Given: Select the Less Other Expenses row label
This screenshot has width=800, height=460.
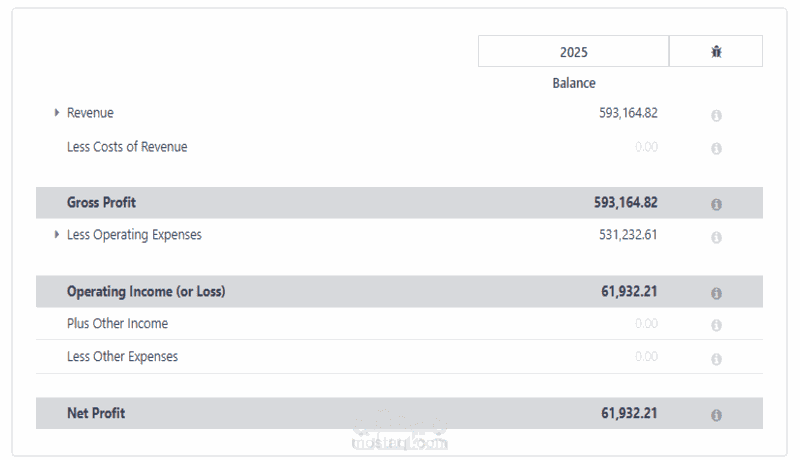Looking at the screenshot, I should (x=122, y=357).
